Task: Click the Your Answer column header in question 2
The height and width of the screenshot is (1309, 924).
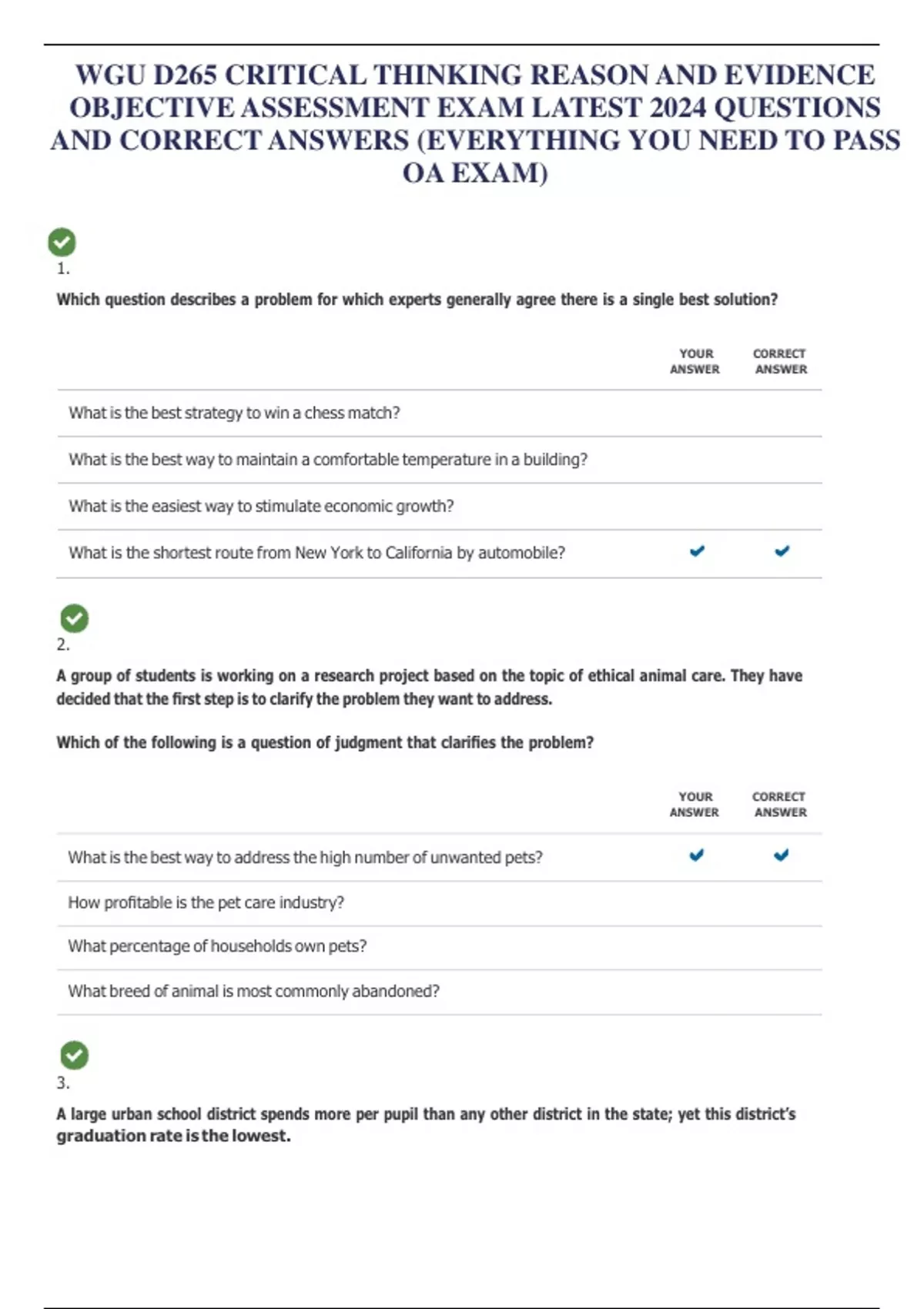Action: pos(695,804)
